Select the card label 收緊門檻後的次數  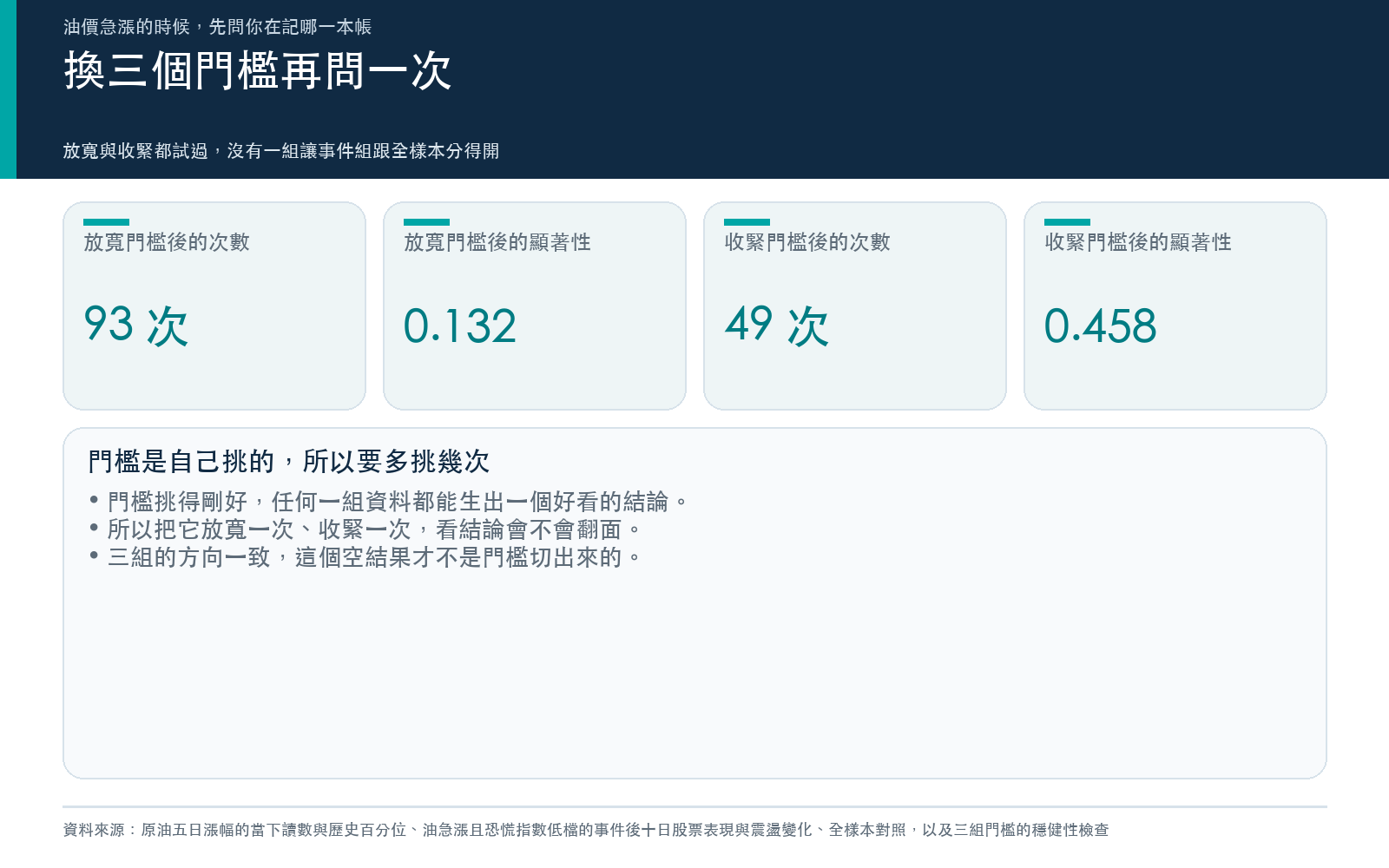pyautogui.click(x=807, y=242)
